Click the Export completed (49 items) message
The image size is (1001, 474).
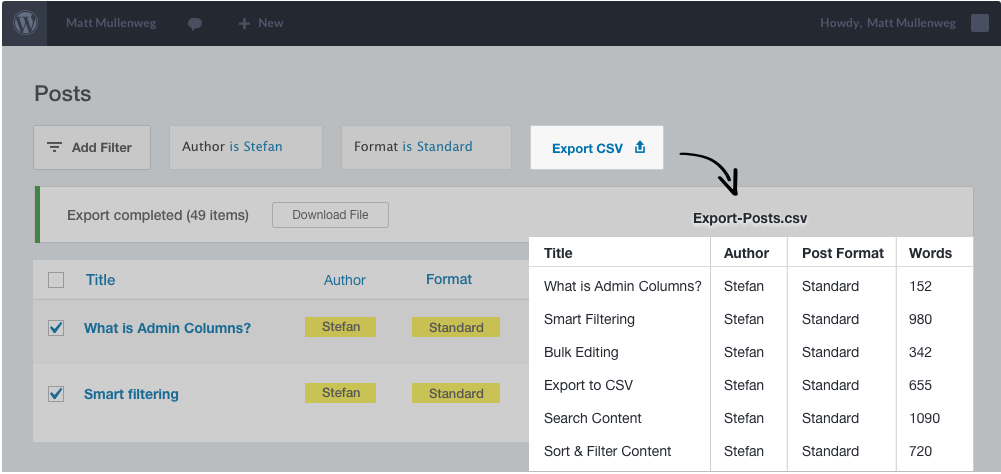pos(158,215)
